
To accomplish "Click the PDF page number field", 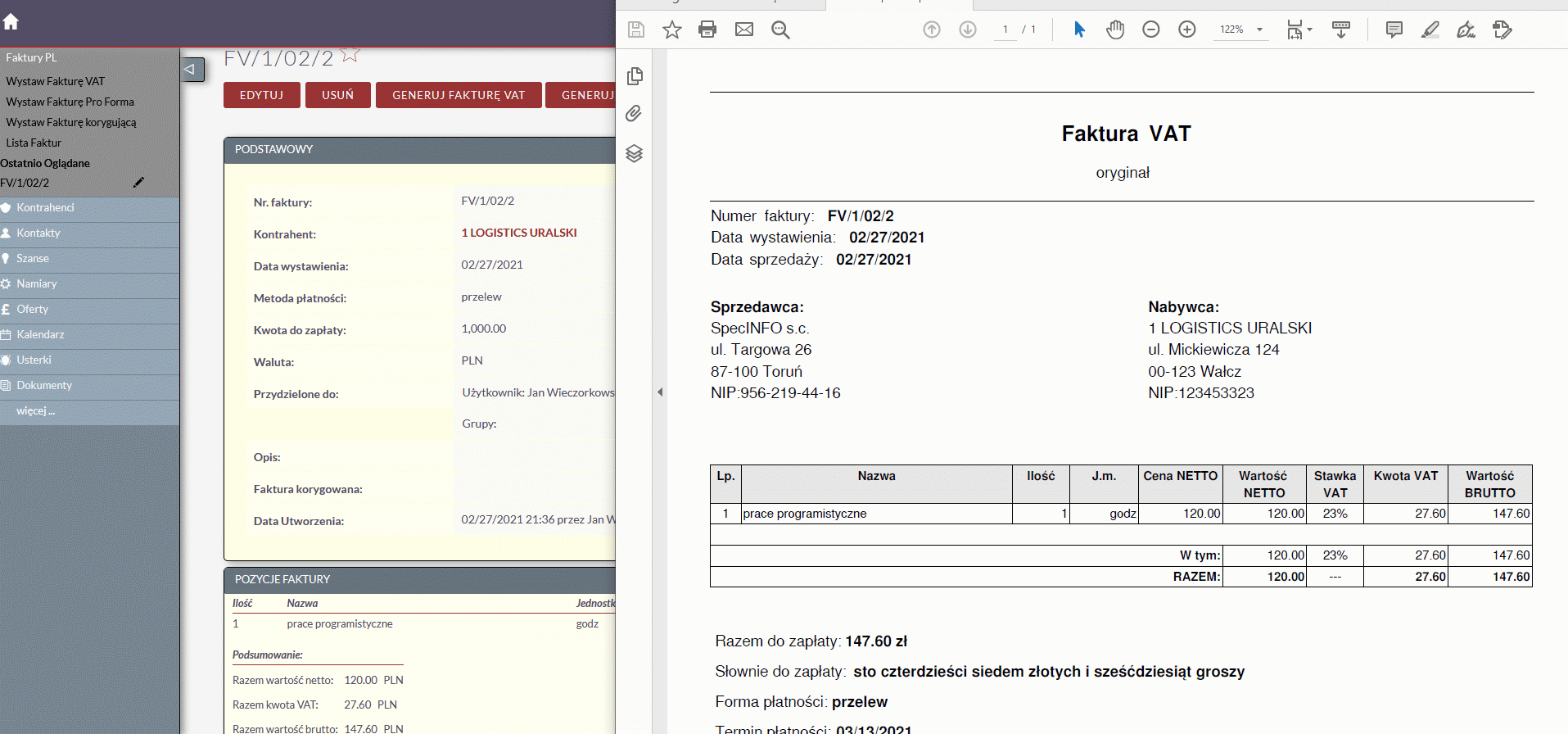I will pos(1005,29).
